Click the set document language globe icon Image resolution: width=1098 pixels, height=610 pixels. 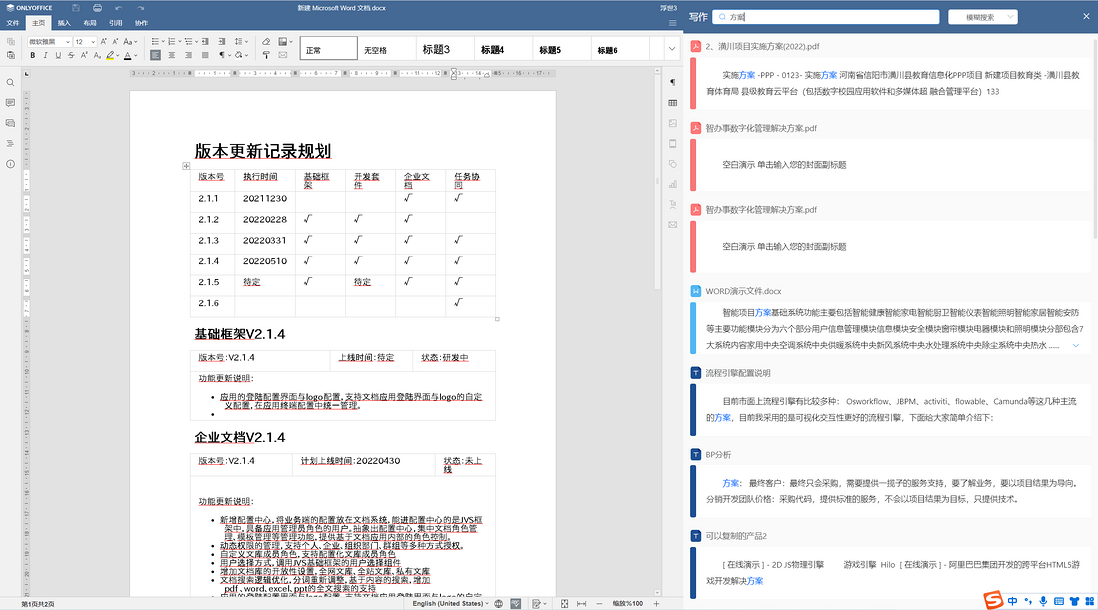[499, 604]
